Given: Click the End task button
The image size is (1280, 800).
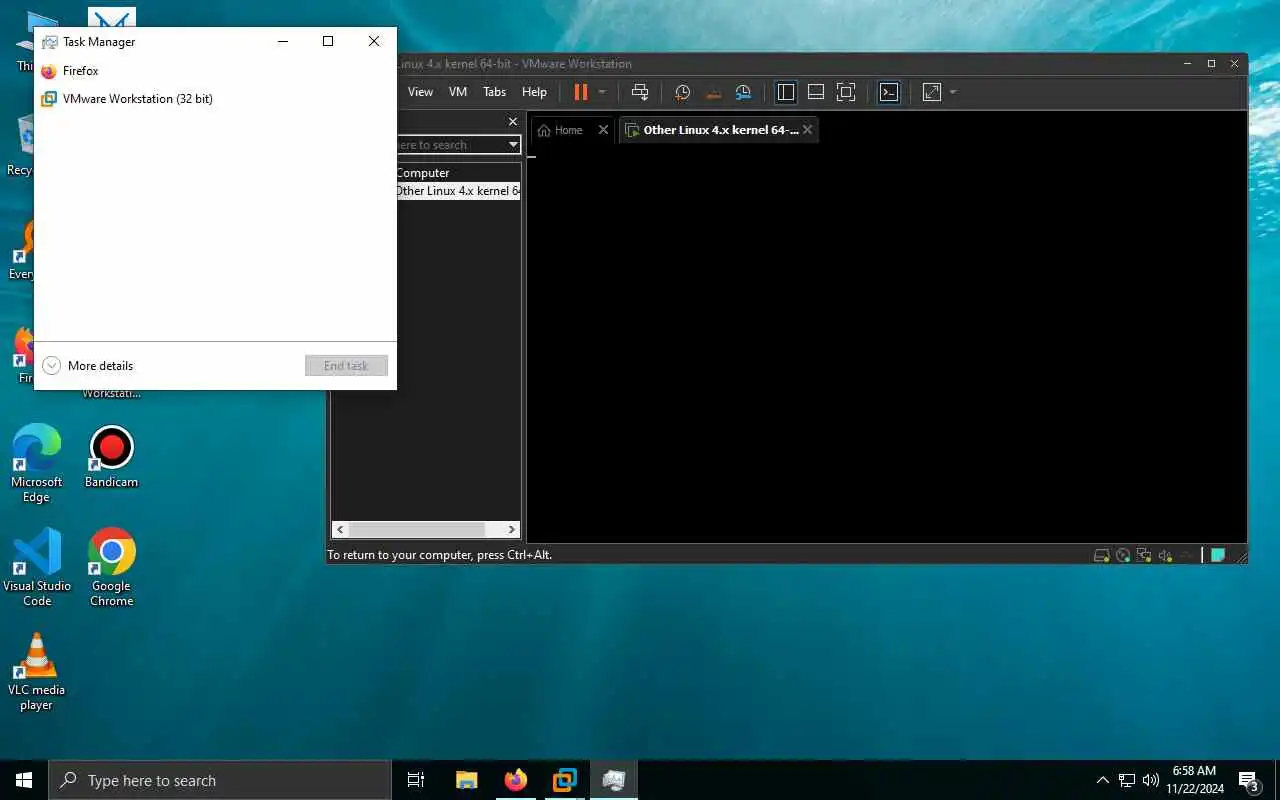Looking at the screenshot, I should click(346, 366).
